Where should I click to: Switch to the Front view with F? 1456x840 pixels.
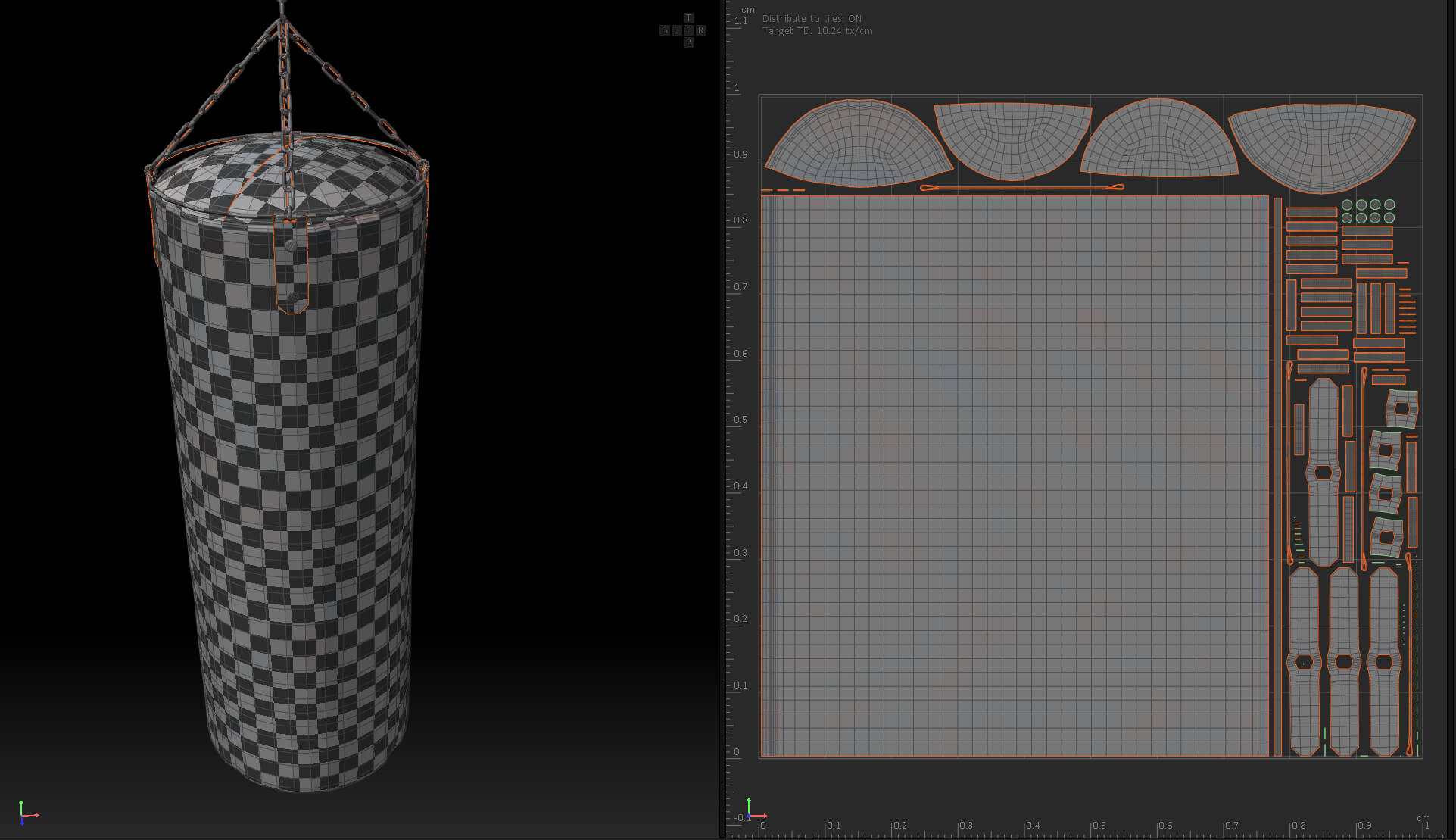pyautogui.click(x=688, y=30)
